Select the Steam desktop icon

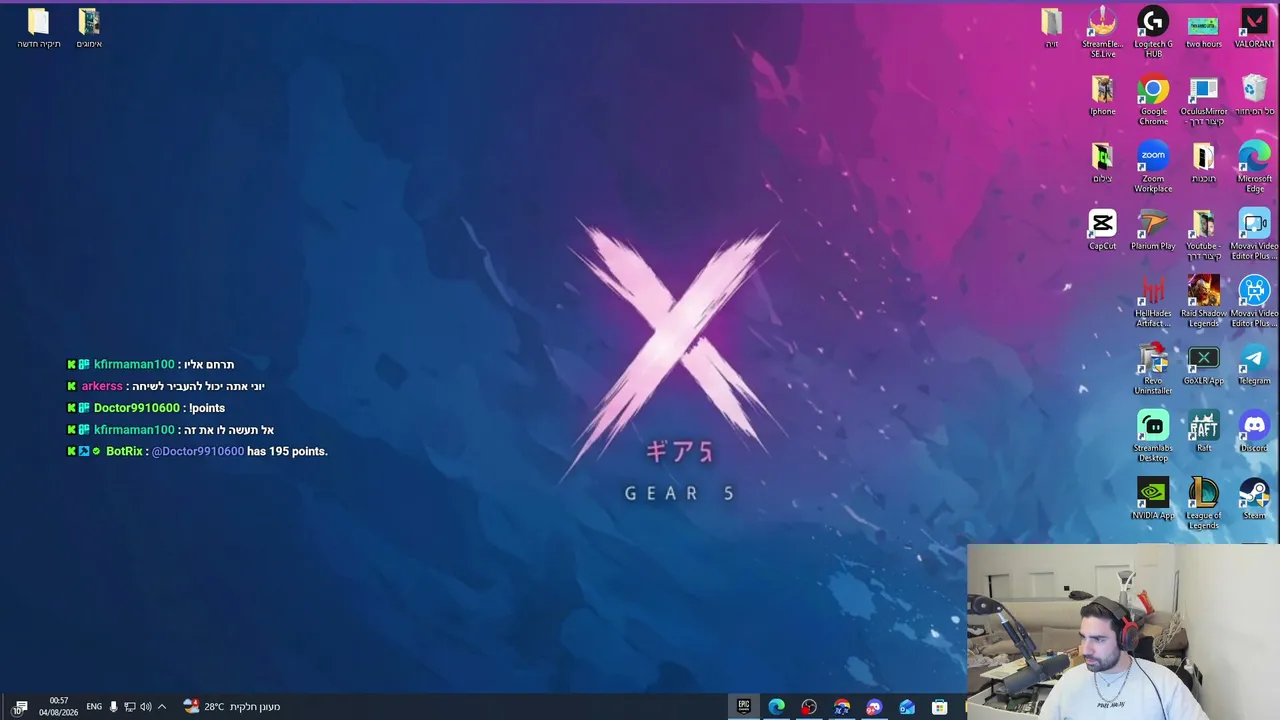[1254, 499]
